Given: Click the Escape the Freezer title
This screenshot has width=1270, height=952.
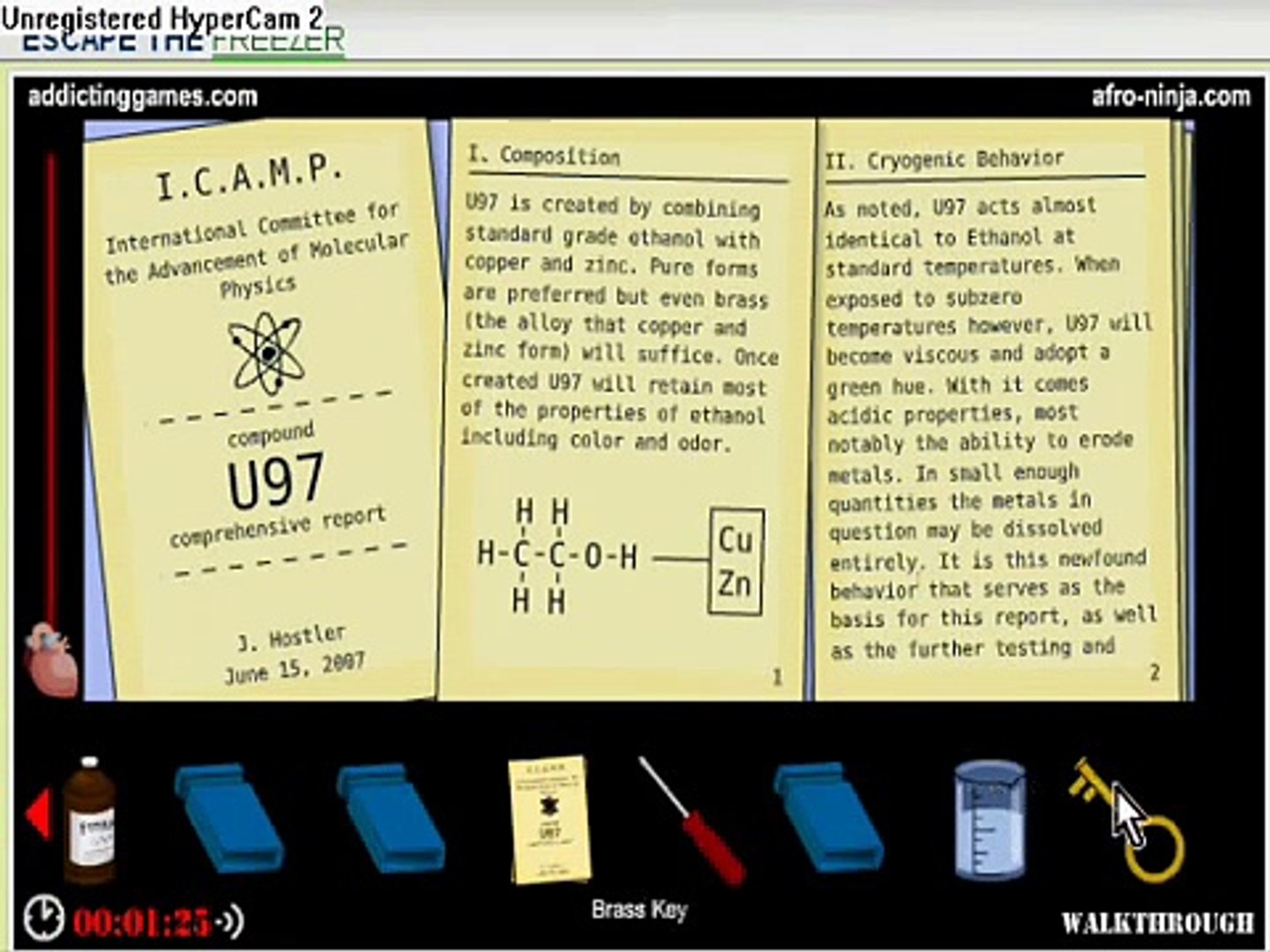Looking at the screenshot, I should (183, 40).
